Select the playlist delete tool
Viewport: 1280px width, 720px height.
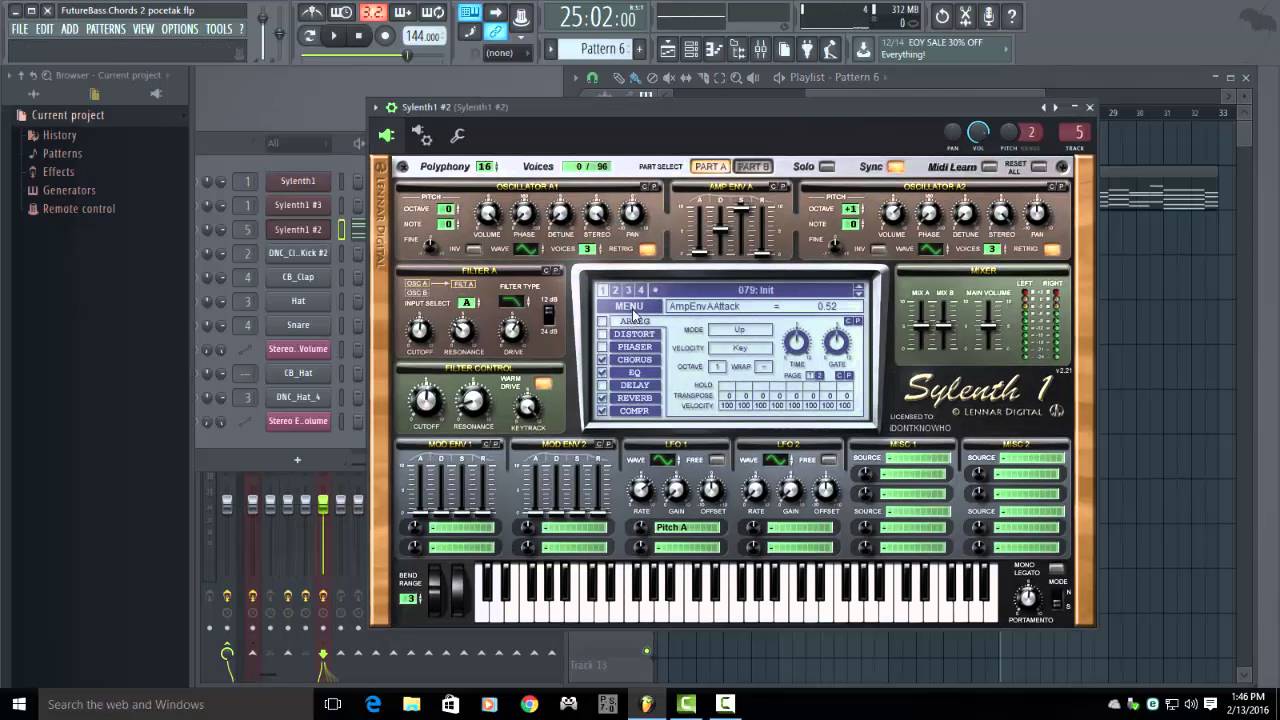pos(652,77)
